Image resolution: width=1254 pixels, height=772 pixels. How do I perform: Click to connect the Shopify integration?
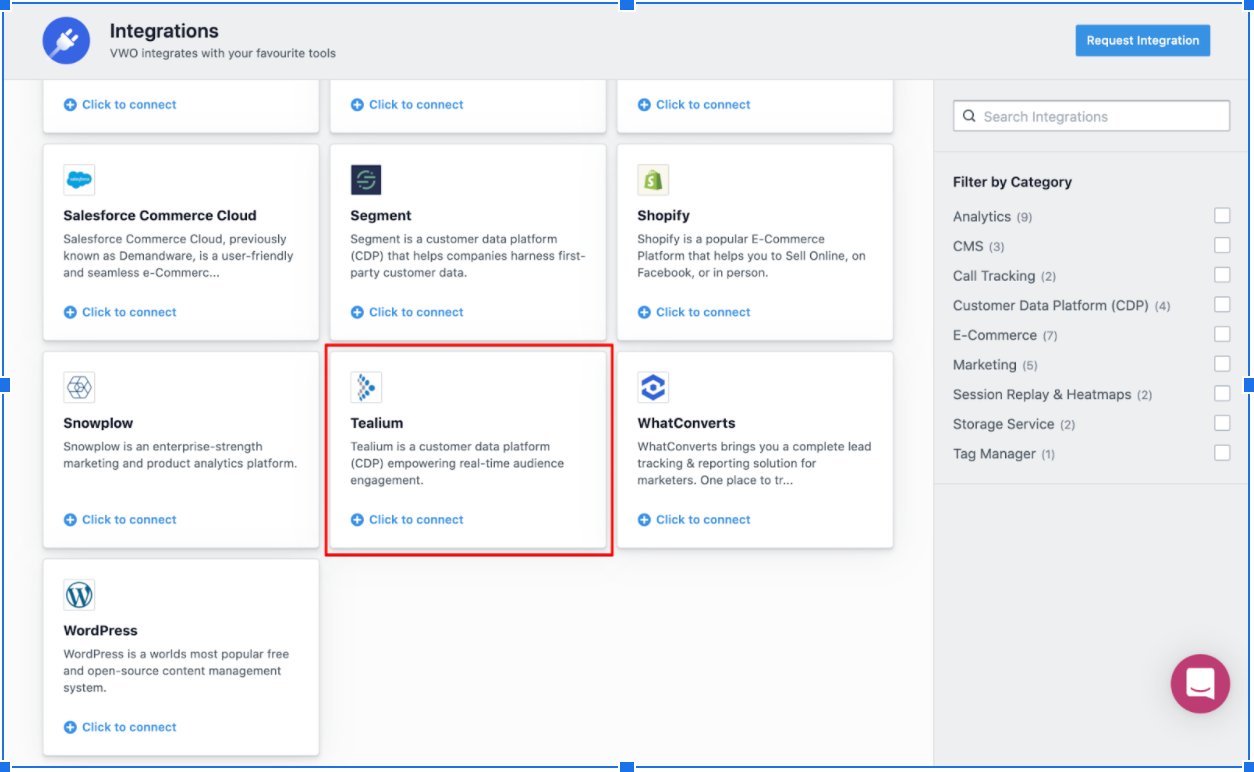(x=694, y=312)
